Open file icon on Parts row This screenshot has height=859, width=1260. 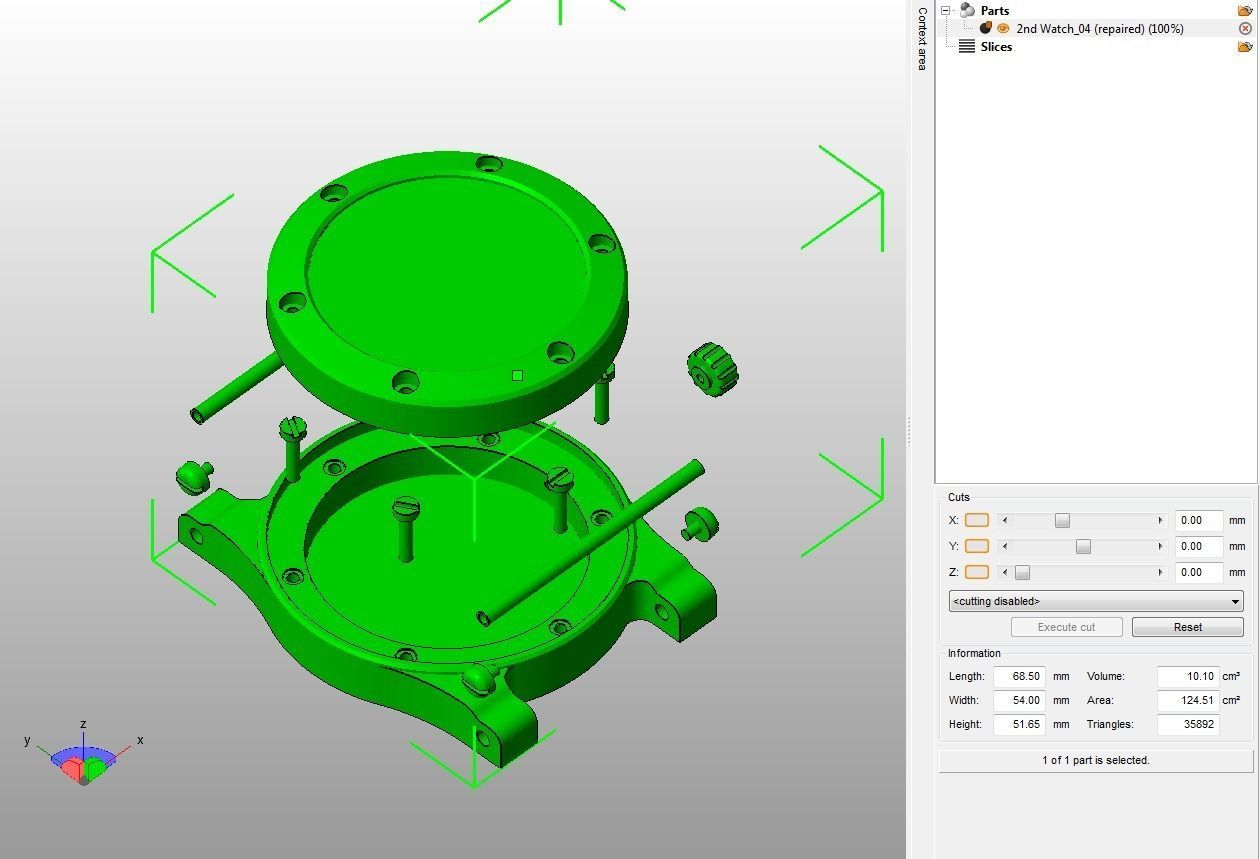click(1245, 10)
